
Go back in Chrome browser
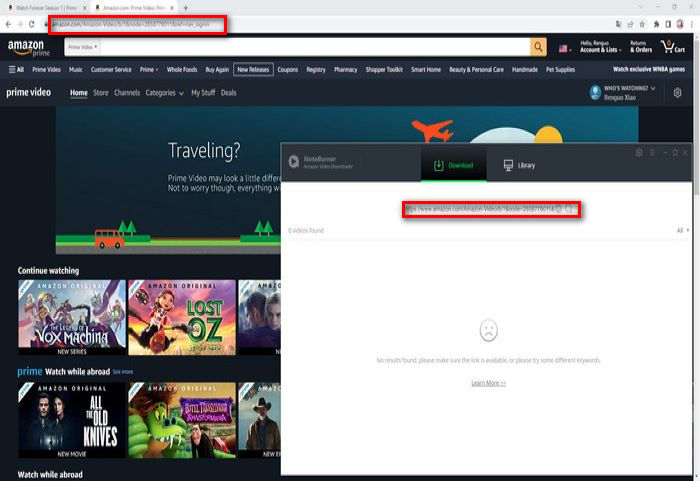(x=8, y=24)
